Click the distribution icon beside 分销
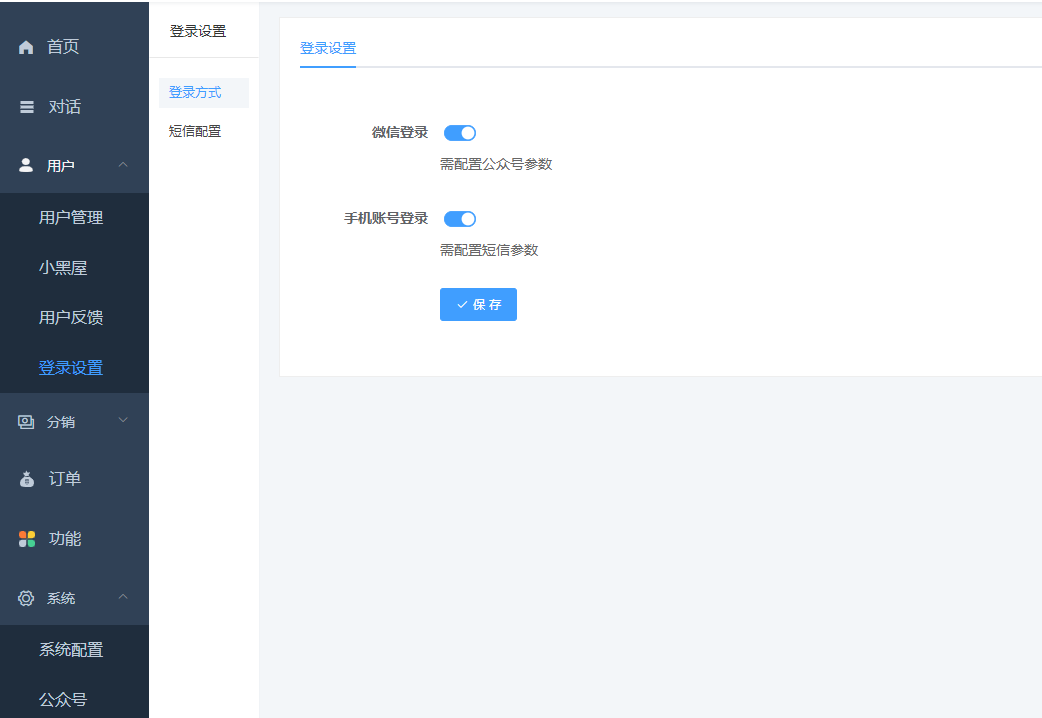 click(26, 422)
